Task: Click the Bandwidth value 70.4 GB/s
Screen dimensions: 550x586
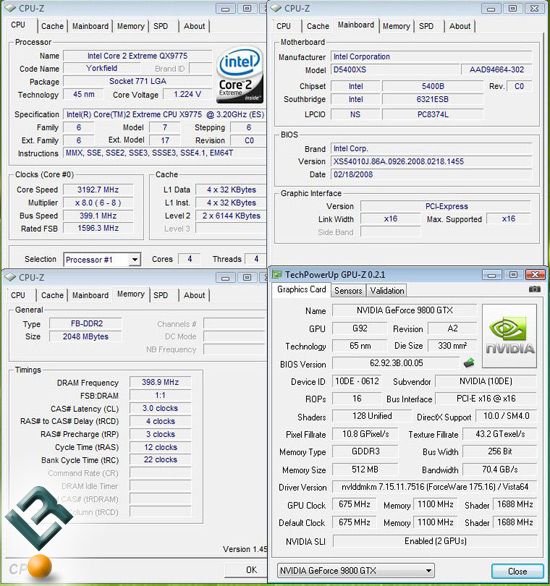Action: tap(500, 469)
